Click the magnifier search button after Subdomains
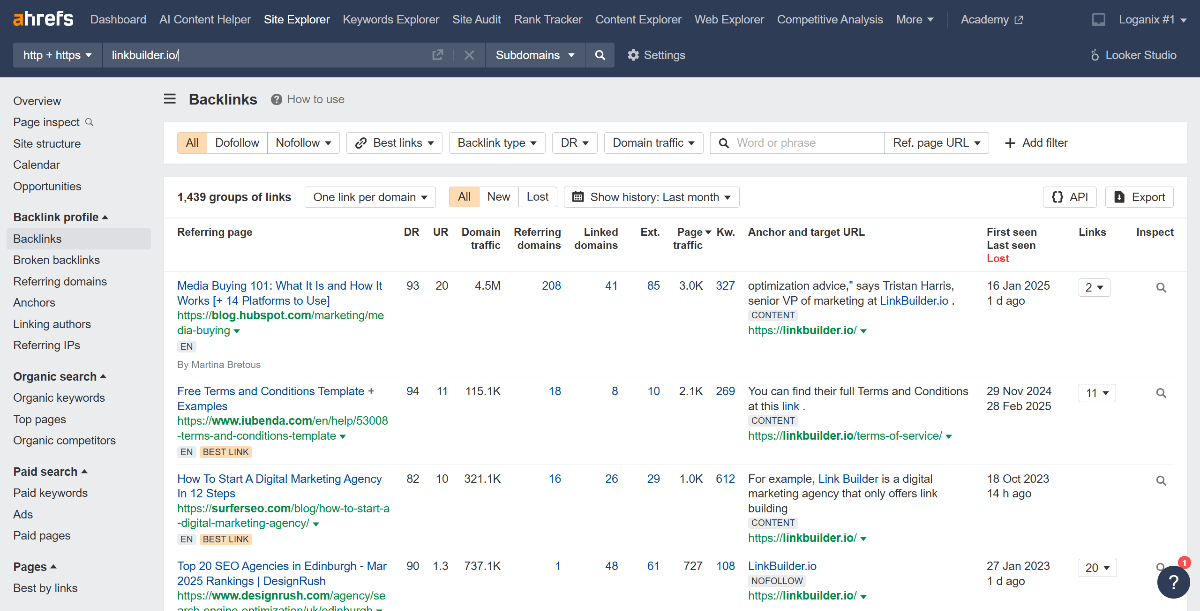The width and height of the screenshot is (1200, 611). [x=600, y=55]
